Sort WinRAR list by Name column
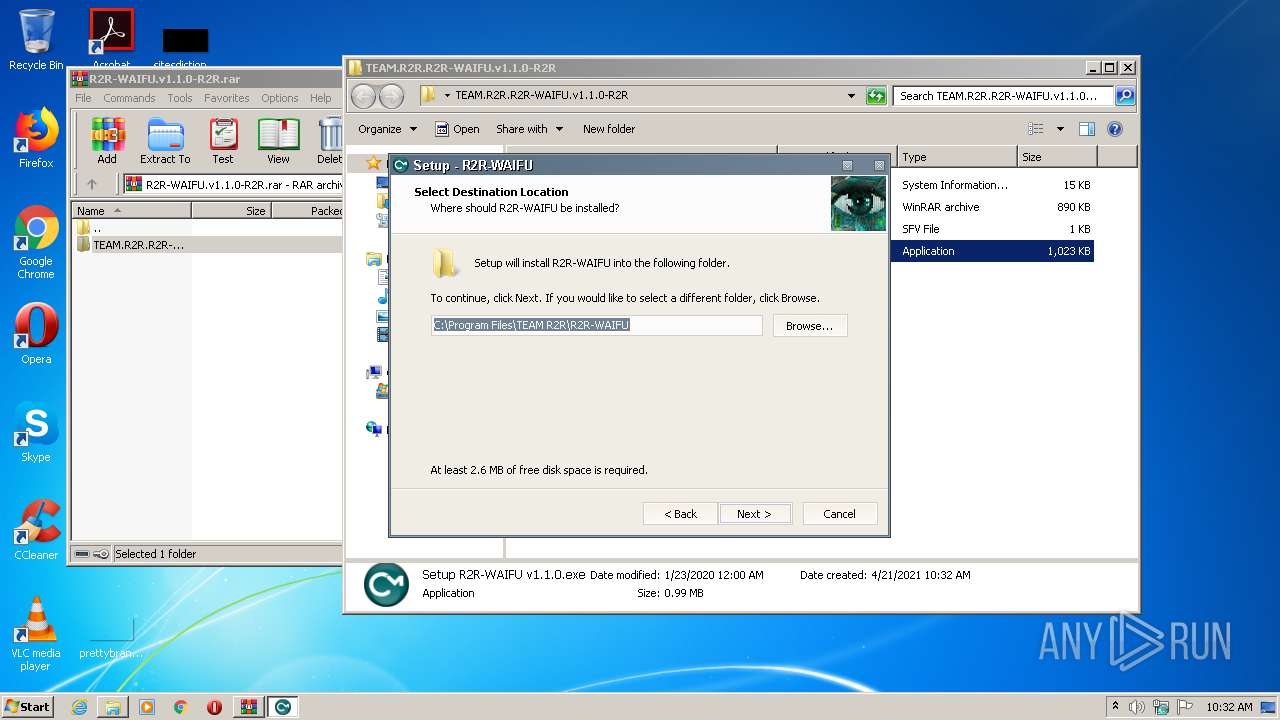This screenshot has width=1280, height=720. (131, 211)
